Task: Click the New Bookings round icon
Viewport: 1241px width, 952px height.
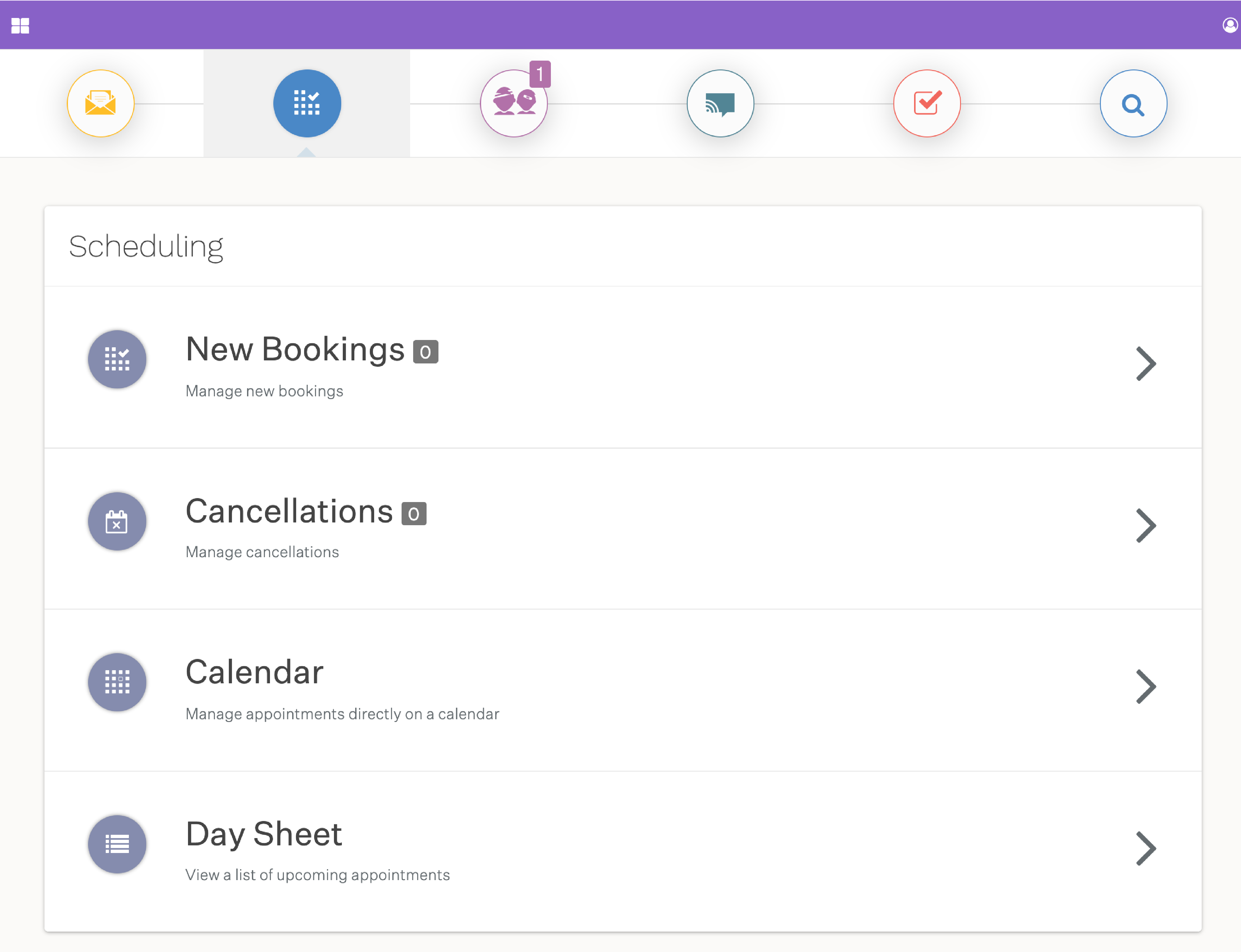Action: [117, 359]
